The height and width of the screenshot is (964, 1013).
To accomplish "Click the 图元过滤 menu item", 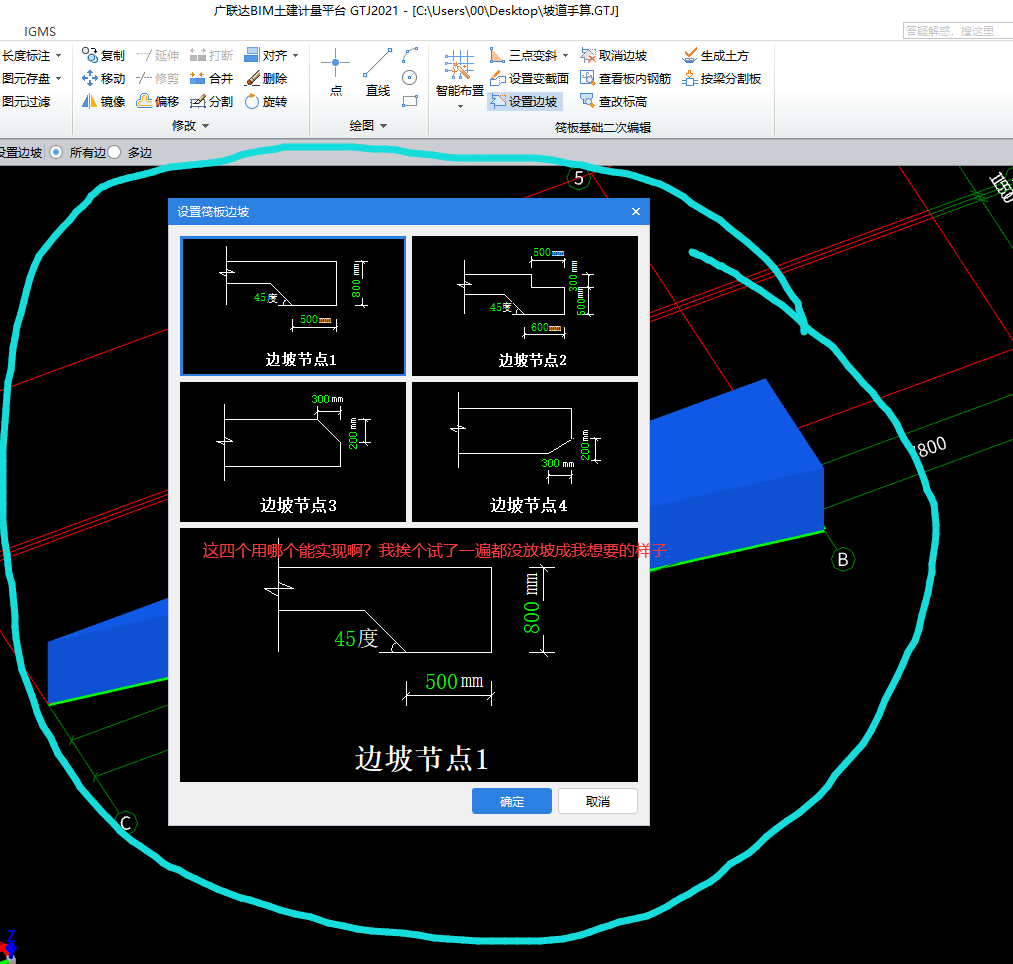I will click(26, 101).
